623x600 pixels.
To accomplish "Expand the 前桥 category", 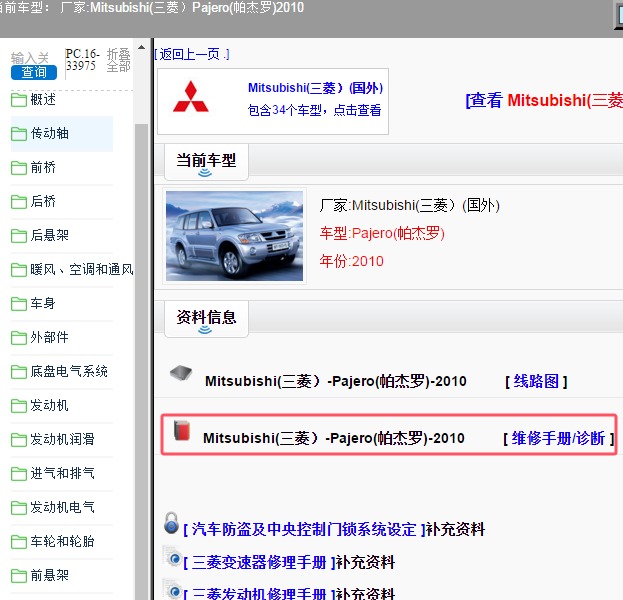I will [43, 167].
